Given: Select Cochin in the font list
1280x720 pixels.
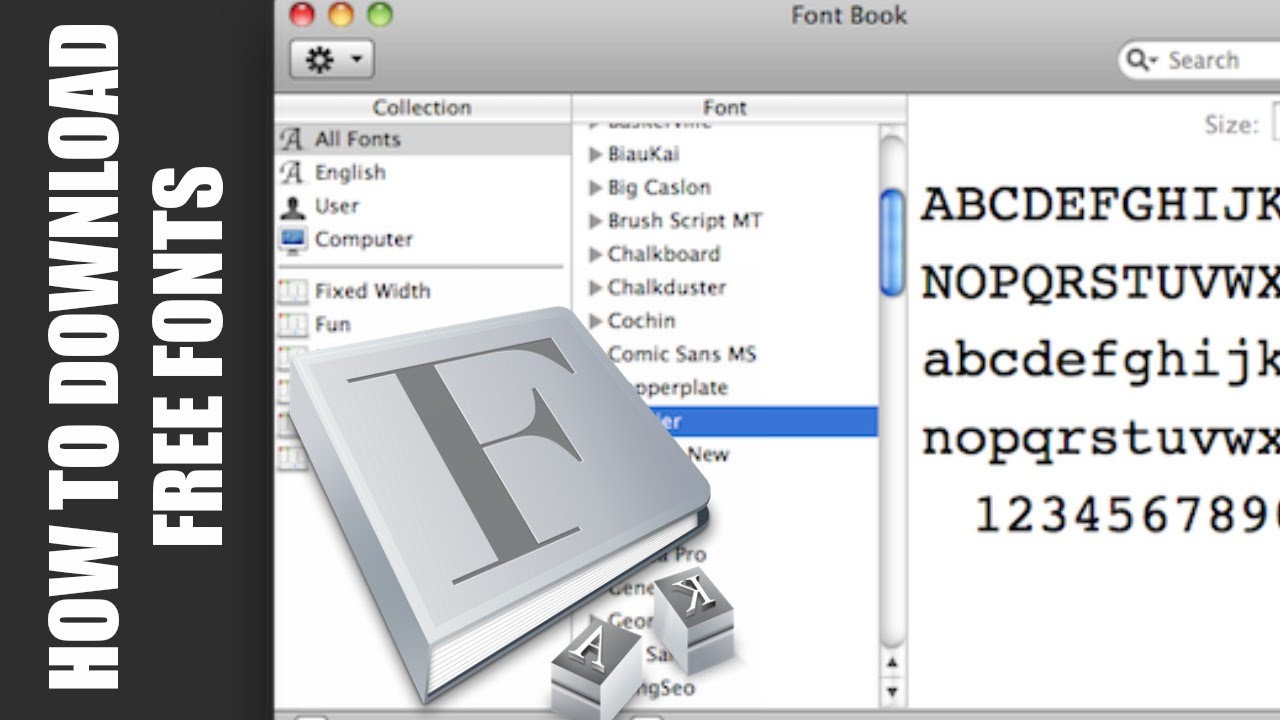Looking at the screenshot, I should tap(641, 321).
